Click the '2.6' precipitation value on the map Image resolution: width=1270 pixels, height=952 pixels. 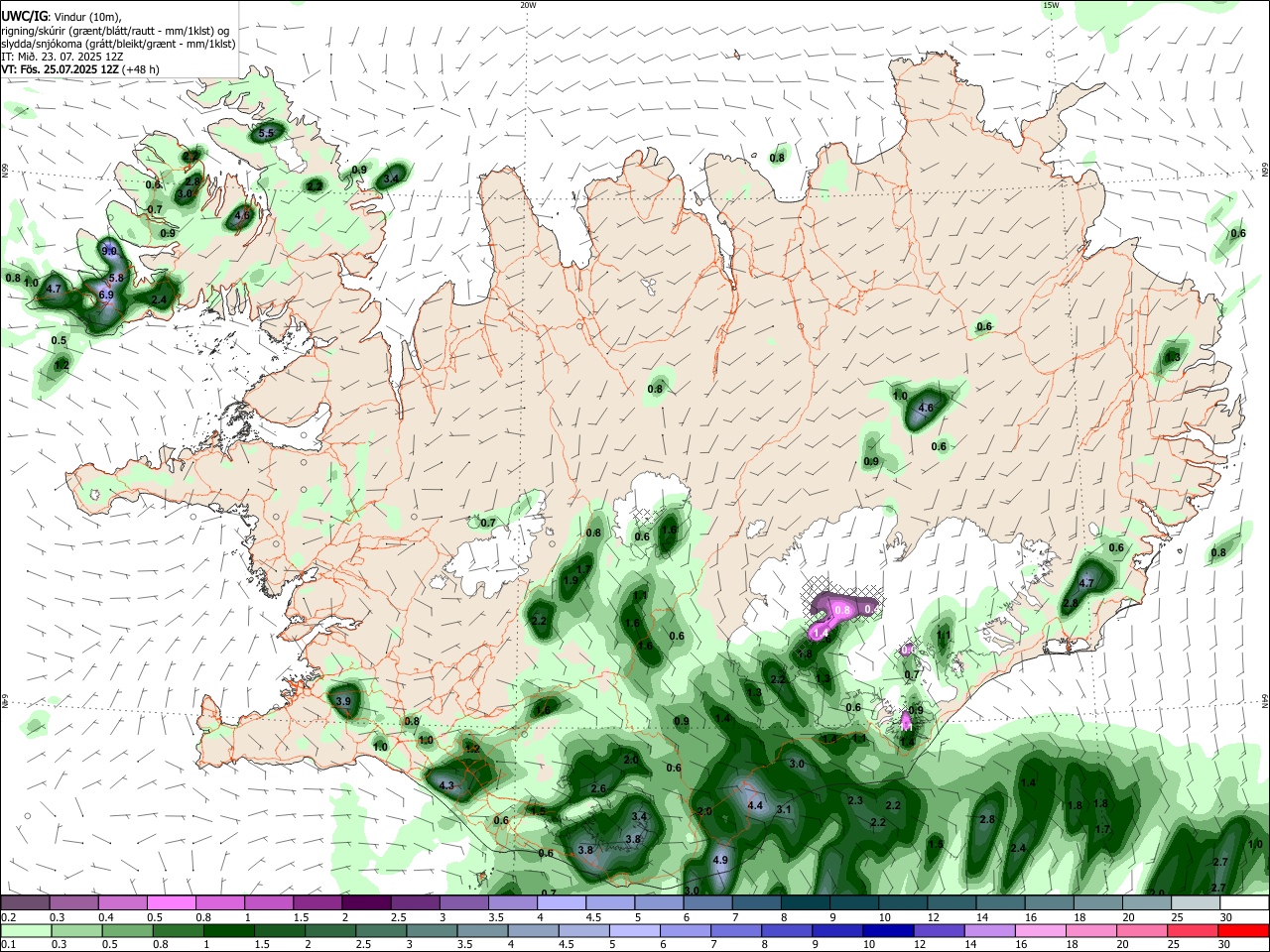[598, 788]
